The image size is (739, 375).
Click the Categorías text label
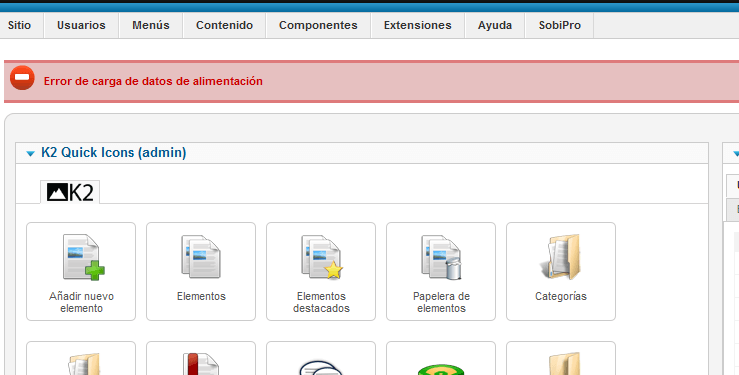point(561,296)
